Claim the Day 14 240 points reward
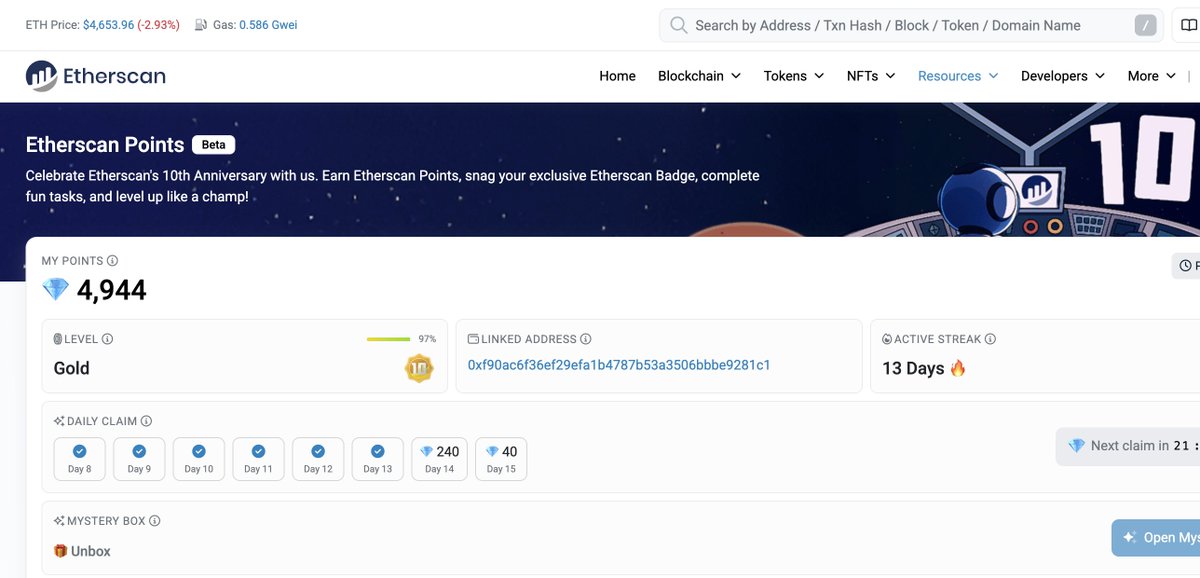Screen dimensions: 1200x578 [x=440, y=459]
